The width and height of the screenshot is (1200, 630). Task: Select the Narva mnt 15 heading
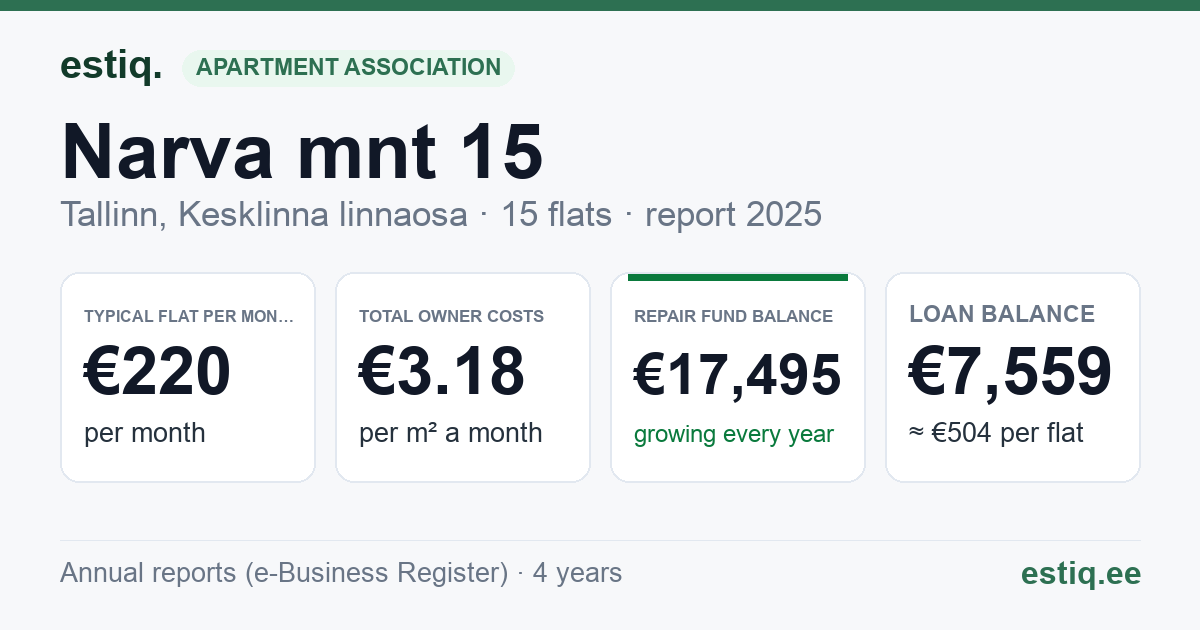pos(302,151)
